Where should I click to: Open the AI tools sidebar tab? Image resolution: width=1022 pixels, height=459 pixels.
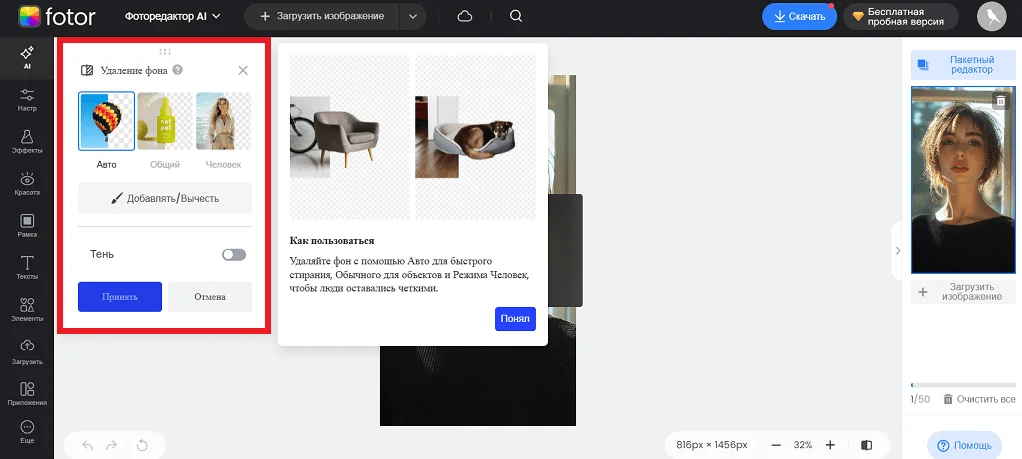[x=27, y=58]
